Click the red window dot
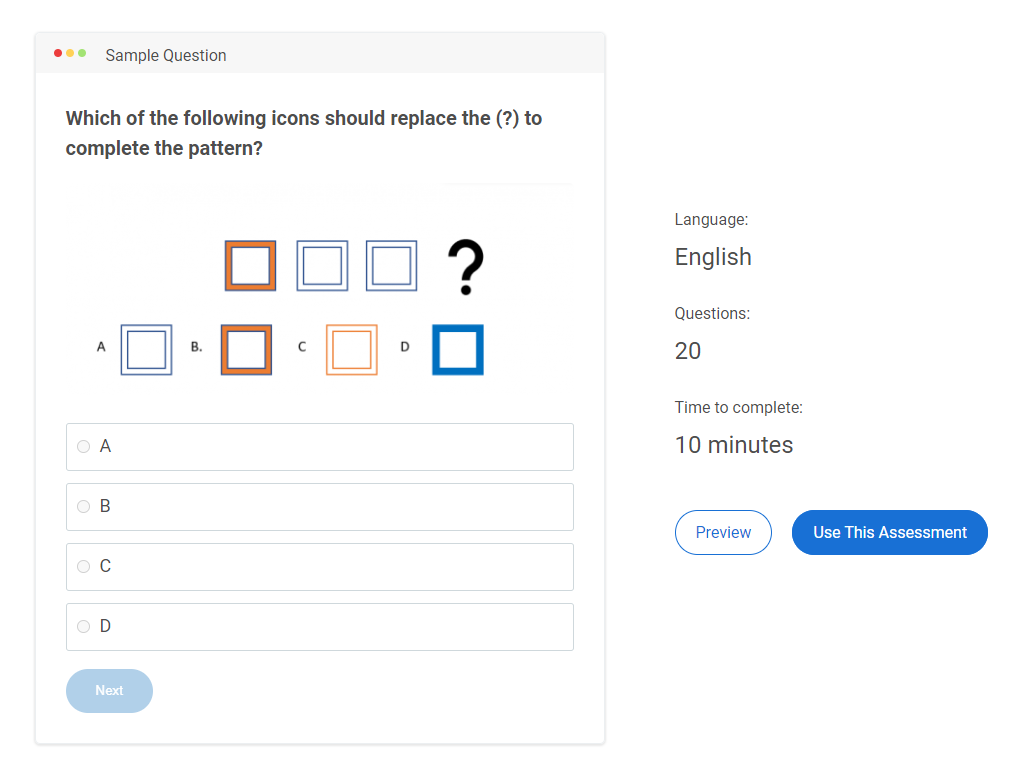1024x778 pixels. click(x=58, y=53)
